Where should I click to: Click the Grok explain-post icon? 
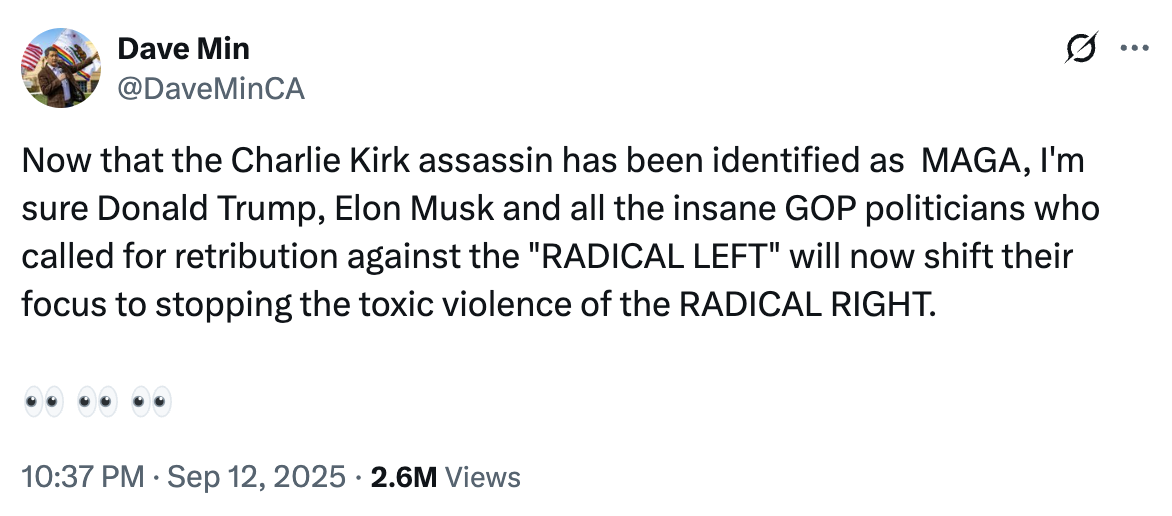click(x=1084, y=49)
